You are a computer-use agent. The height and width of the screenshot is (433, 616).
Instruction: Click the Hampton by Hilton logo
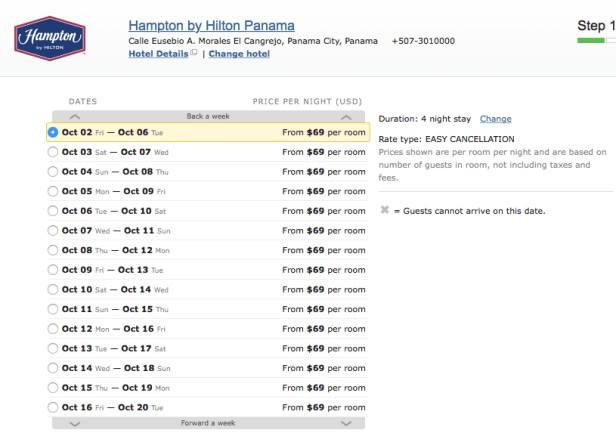50,37
